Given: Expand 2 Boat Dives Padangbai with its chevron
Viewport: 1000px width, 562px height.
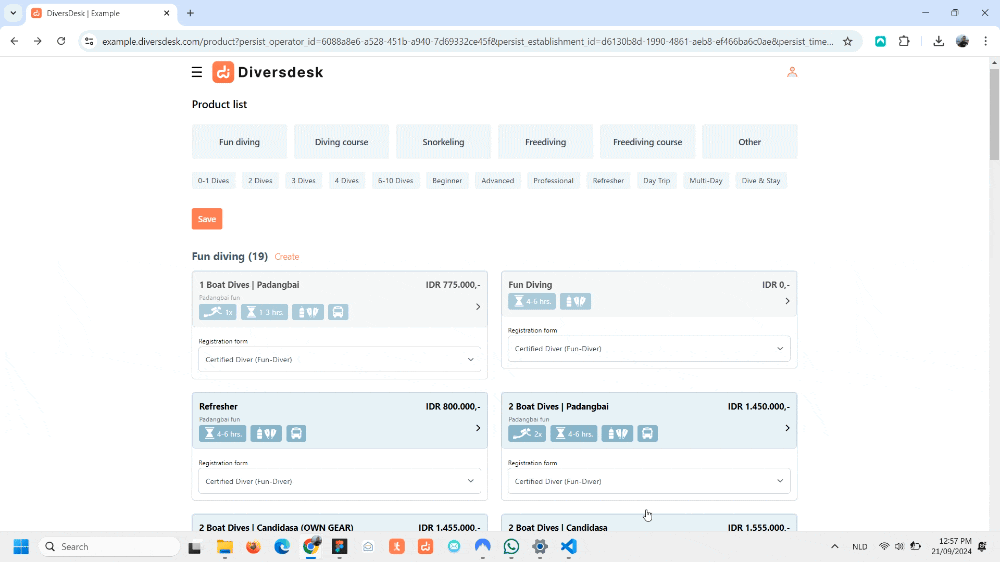Looking at the screenshot, I should 787,428.
